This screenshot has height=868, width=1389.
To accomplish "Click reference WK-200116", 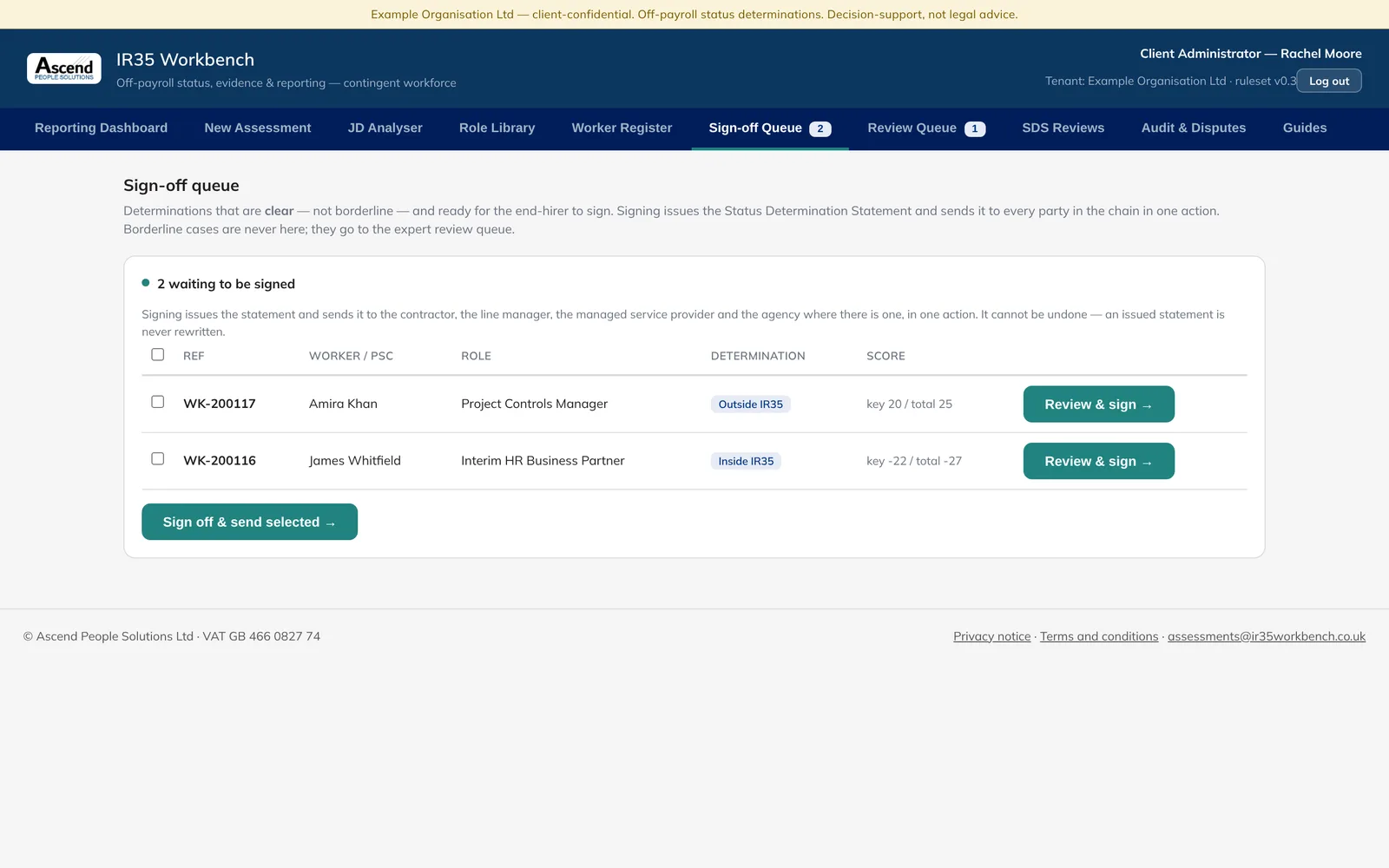I will coord(220,461).
